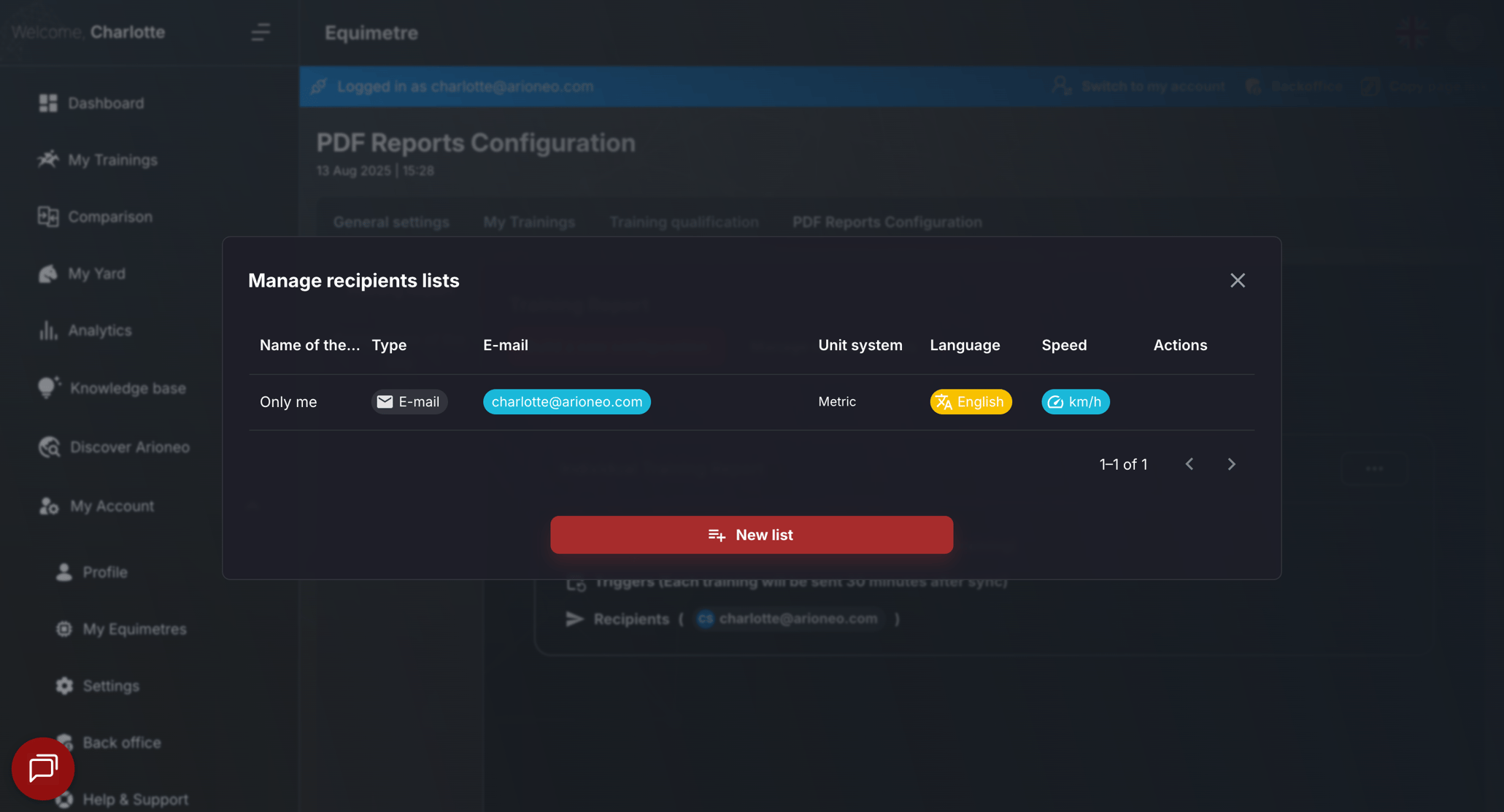
Task: Open Analytics via its bar chart icon
Action: (48, 330)
